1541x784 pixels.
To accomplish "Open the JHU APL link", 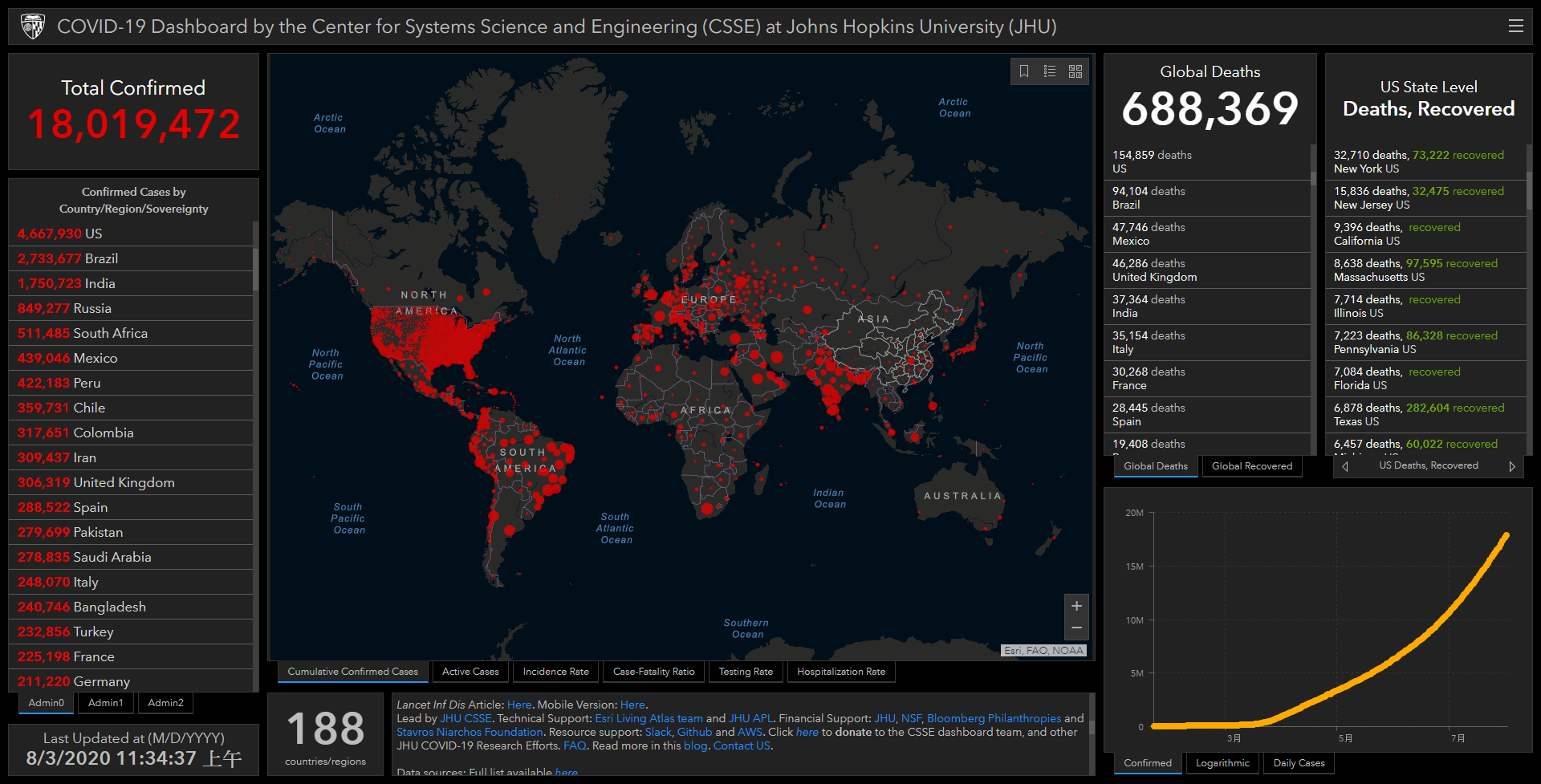I will [x=750, y=719].
